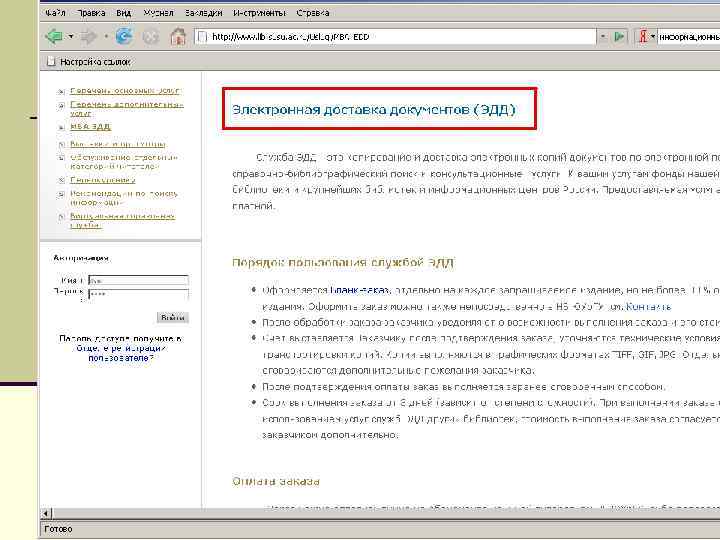Screen dimensions: 720x540
Task: Open the Контакты link
Action: 648,306
